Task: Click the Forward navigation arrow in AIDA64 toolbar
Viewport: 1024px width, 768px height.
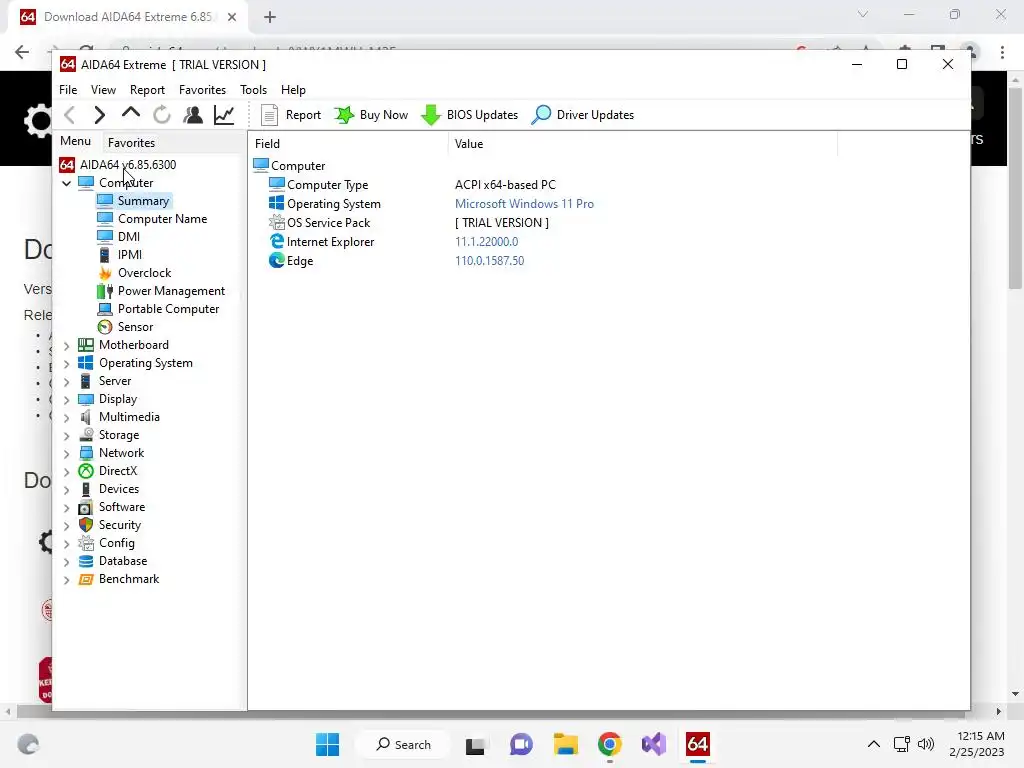Action: [99, 115]
